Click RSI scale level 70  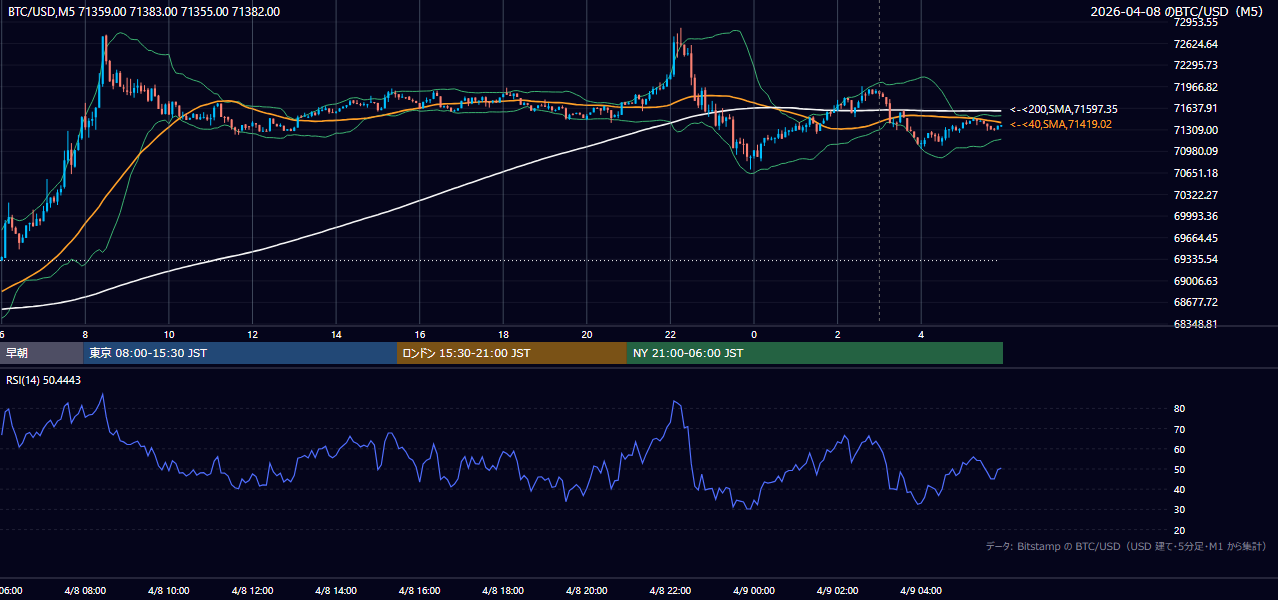pyautogui.click(x=1180, y=429)
